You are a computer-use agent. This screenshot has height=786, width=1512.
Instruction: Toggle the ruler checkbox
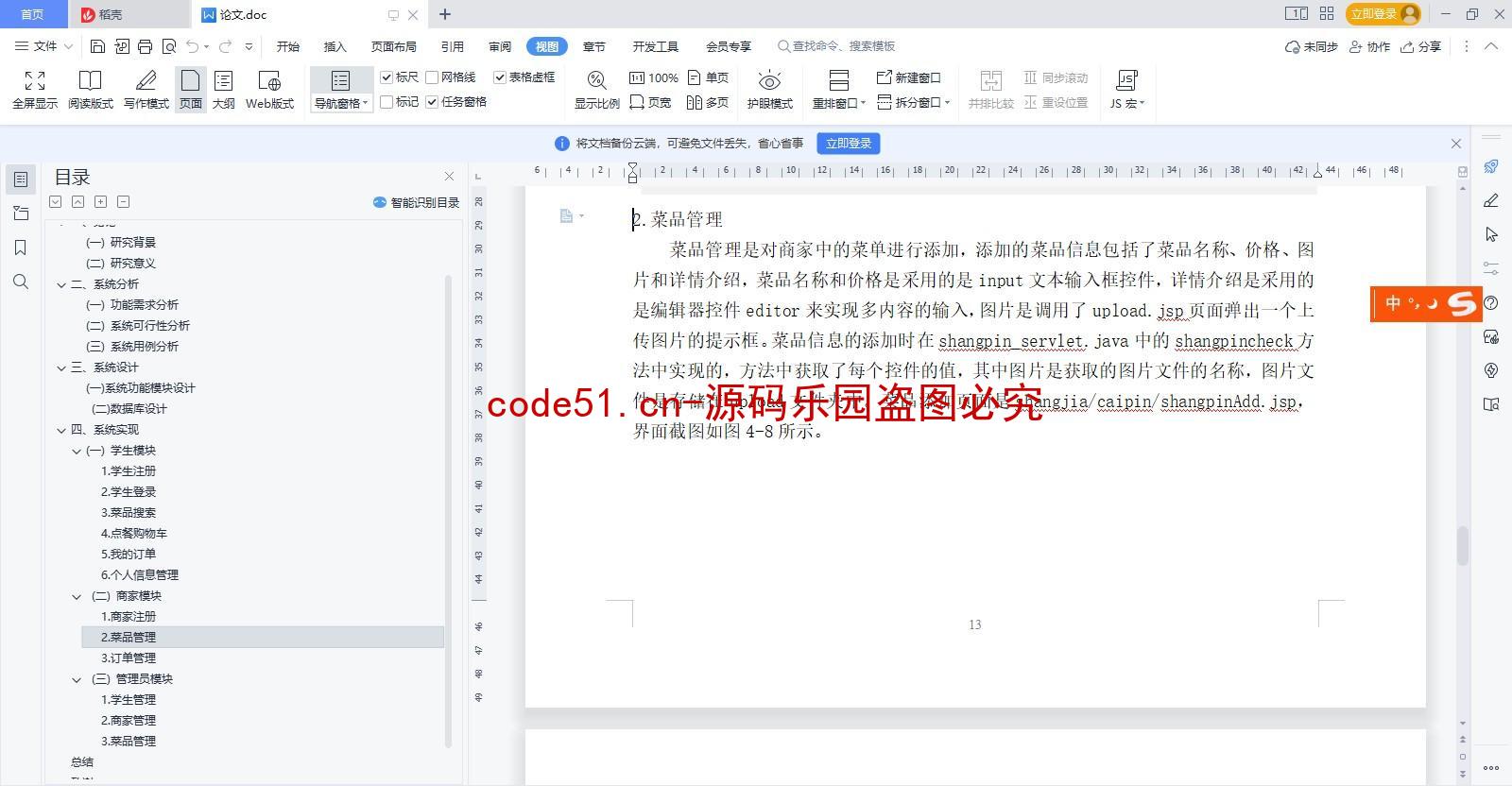[387, 77]
